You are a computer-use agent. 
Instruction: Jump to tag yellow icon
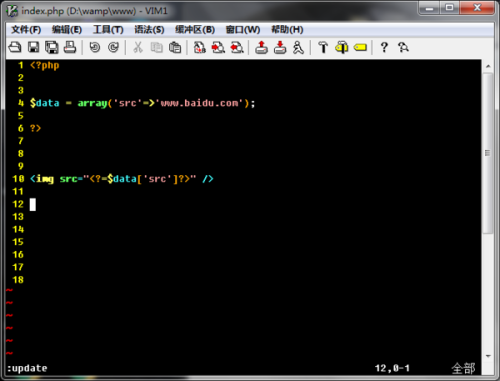360,48
